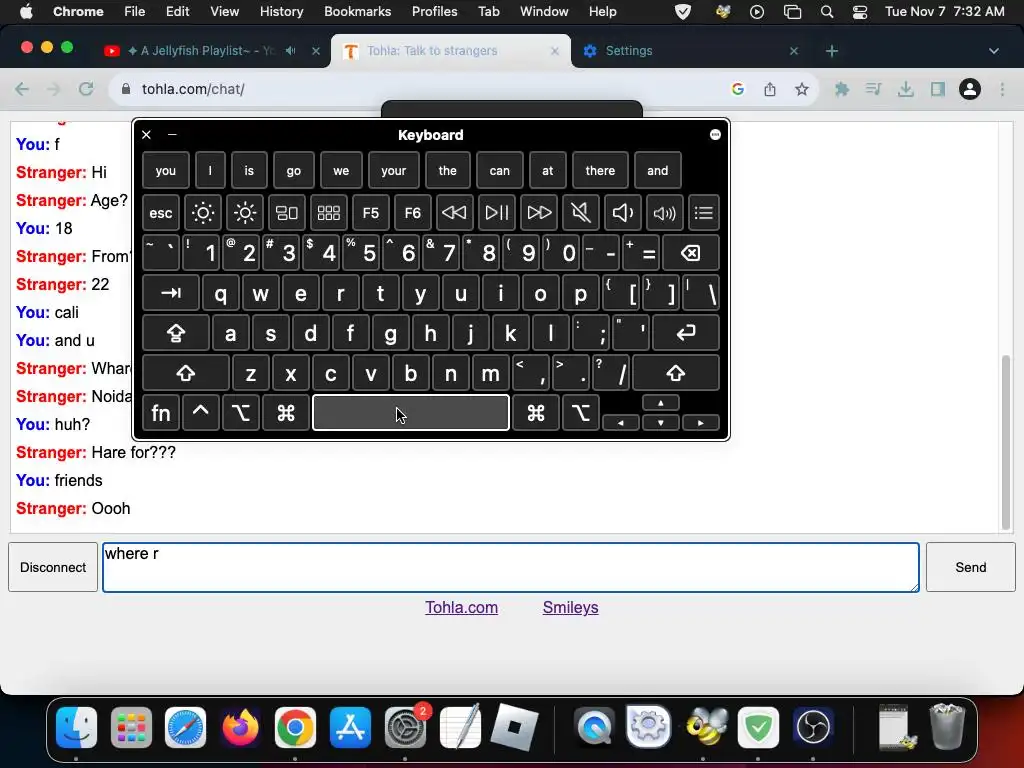Expand the tab search chevron
Screen dimensions: 1024x768
coord(994,51)
